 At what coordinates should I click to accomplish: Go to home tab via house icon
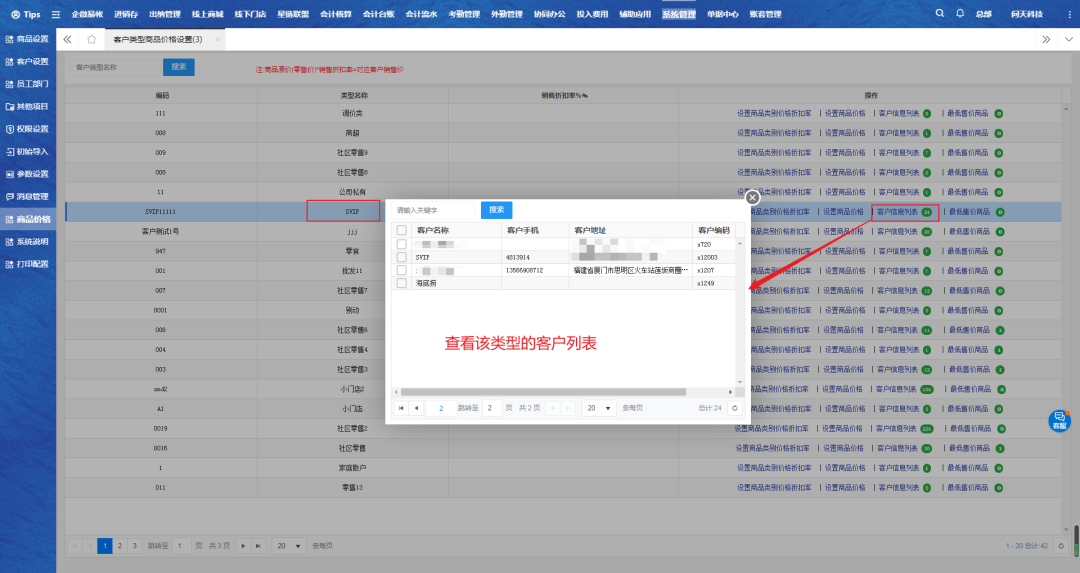pyautogui.click(x=92, y=39)
